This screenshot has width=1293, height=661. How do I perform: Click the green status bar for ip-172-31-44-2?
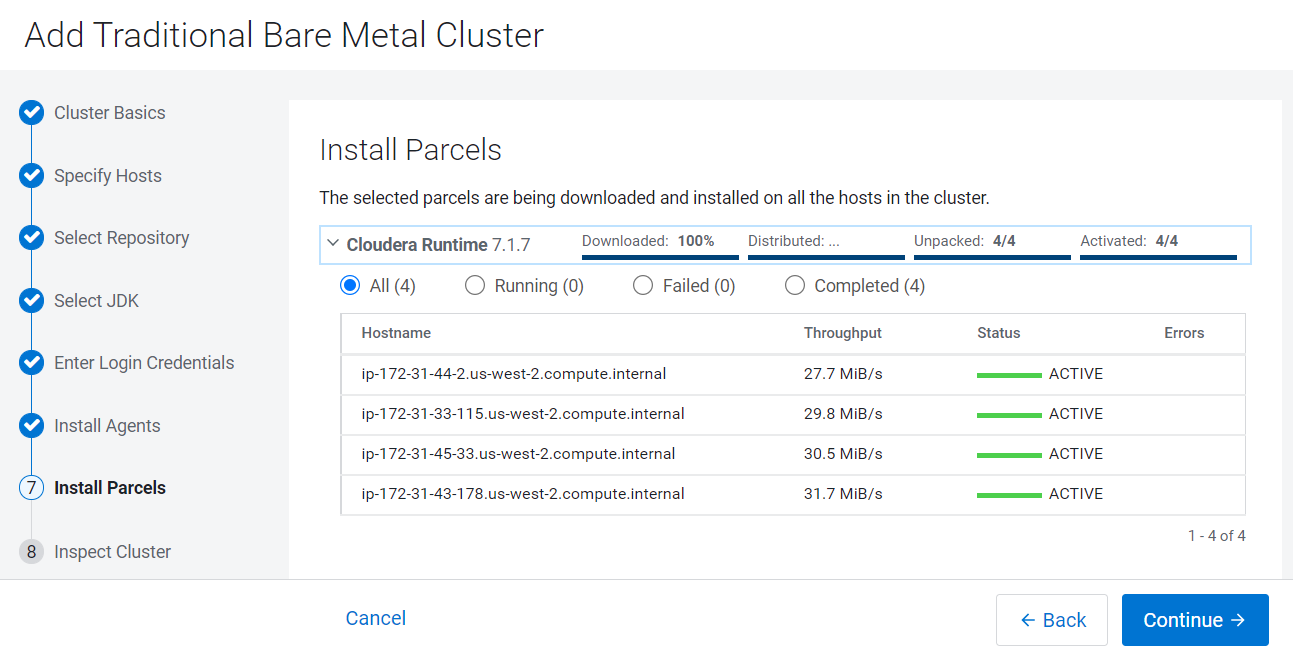click(1009, 375)
